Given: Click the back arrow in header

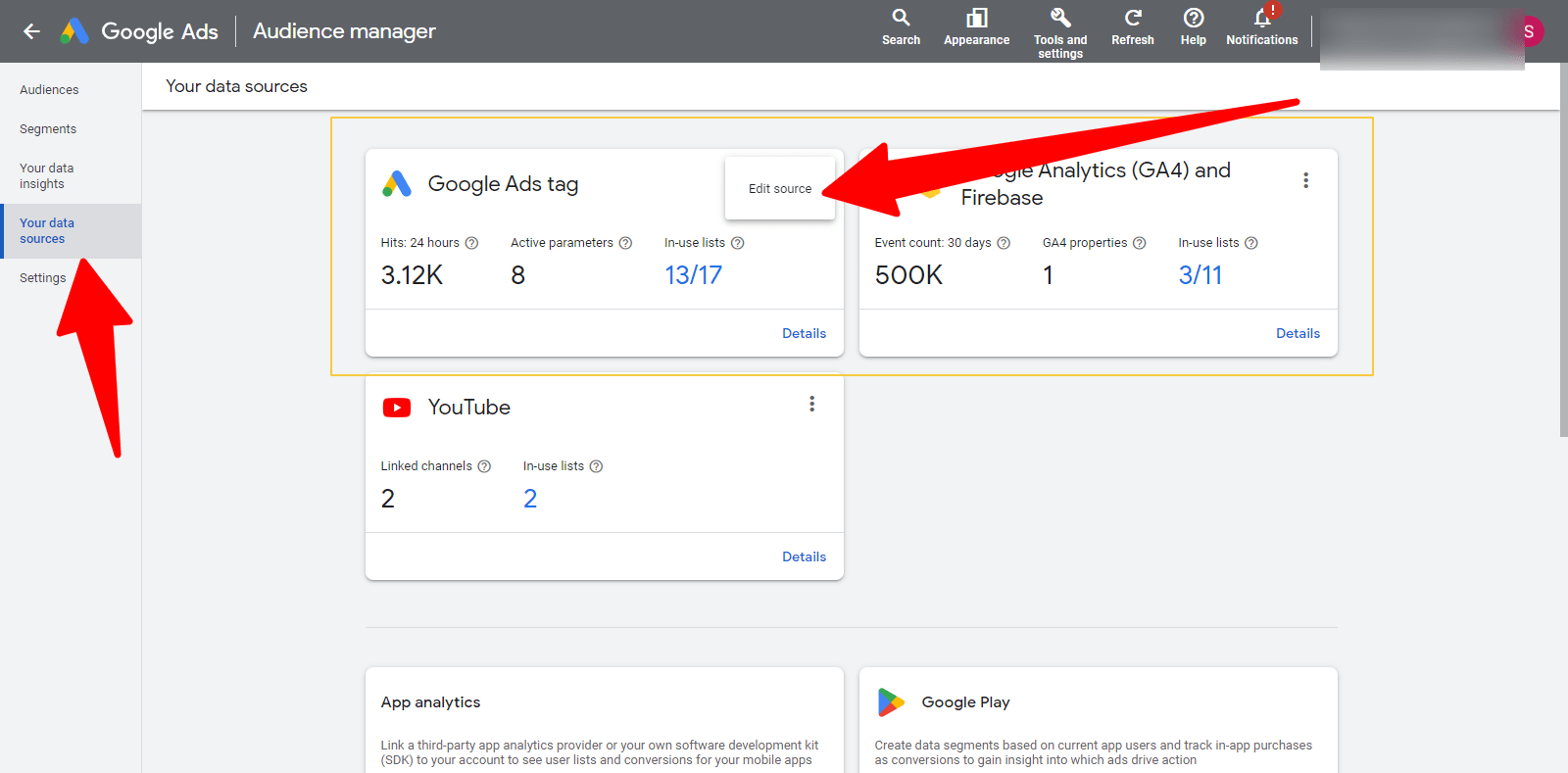Looking at the screenshot, I should click(31, 31).
